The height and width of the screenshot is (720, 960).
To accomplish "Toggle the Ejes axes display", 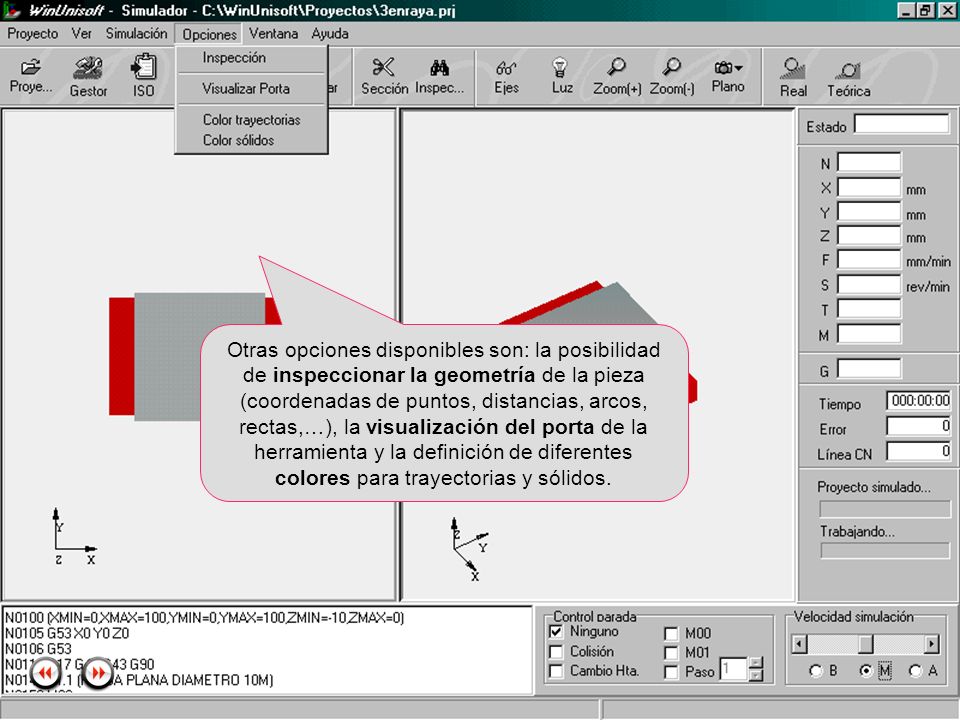I will (506, 76).
